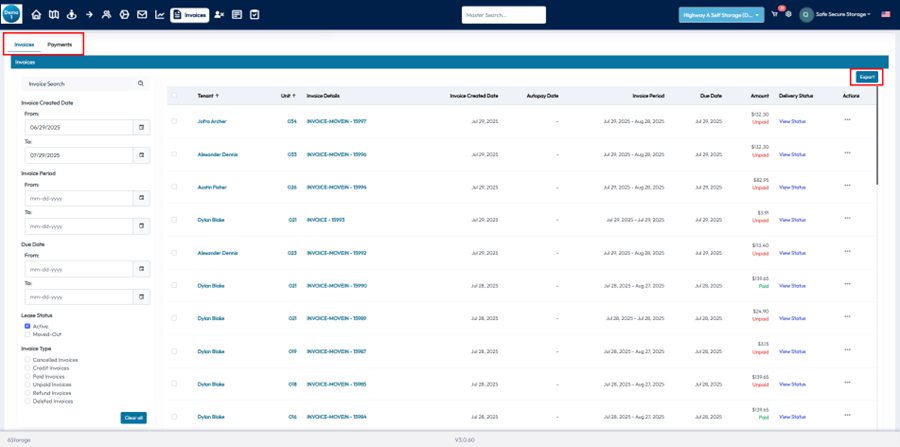
Task: Open the mail envelope icon
Action: pyautogui.click(x=142, y=15)
